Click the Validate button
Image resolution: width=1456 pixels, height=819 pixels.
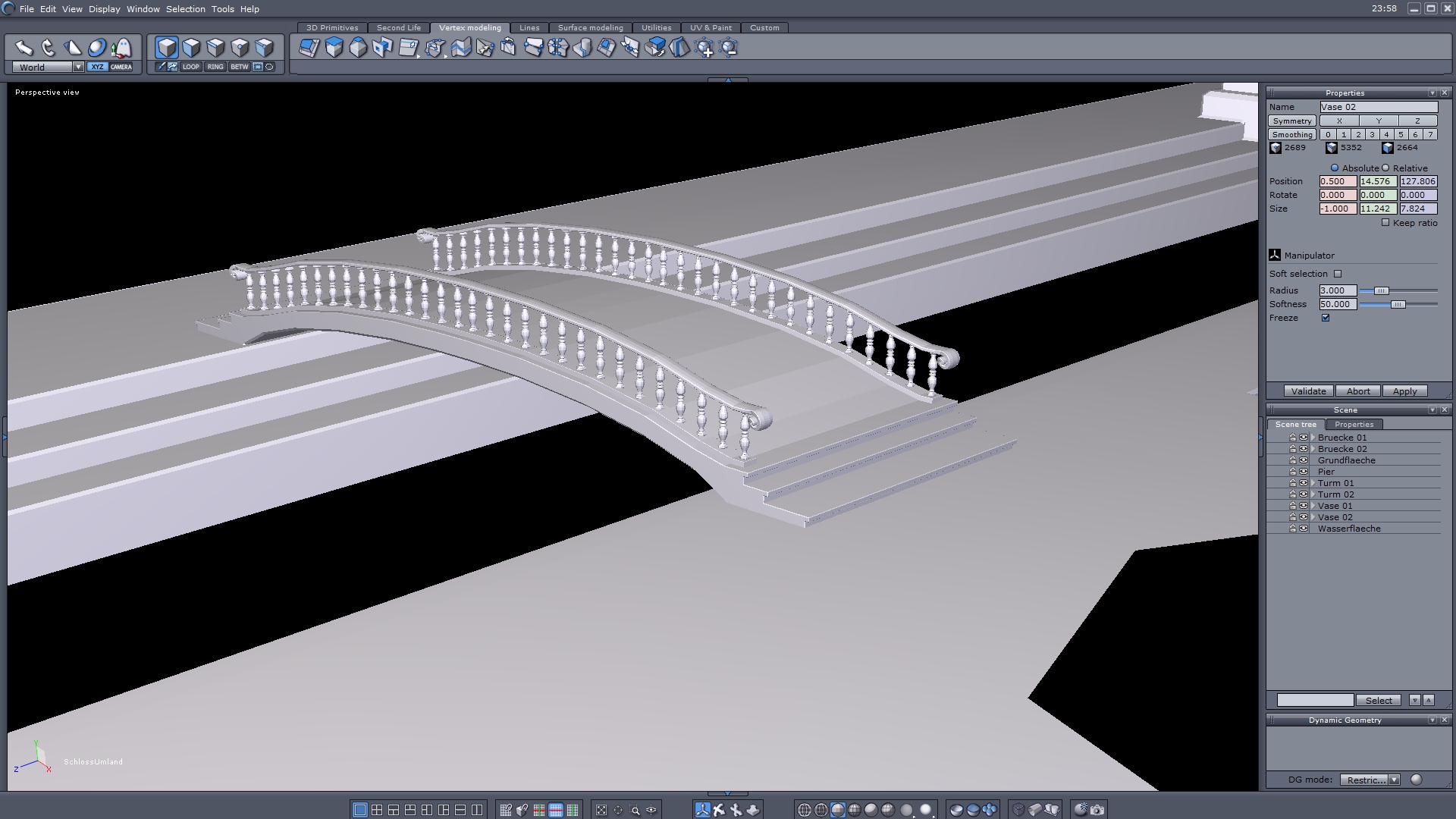coord(1308,391)
